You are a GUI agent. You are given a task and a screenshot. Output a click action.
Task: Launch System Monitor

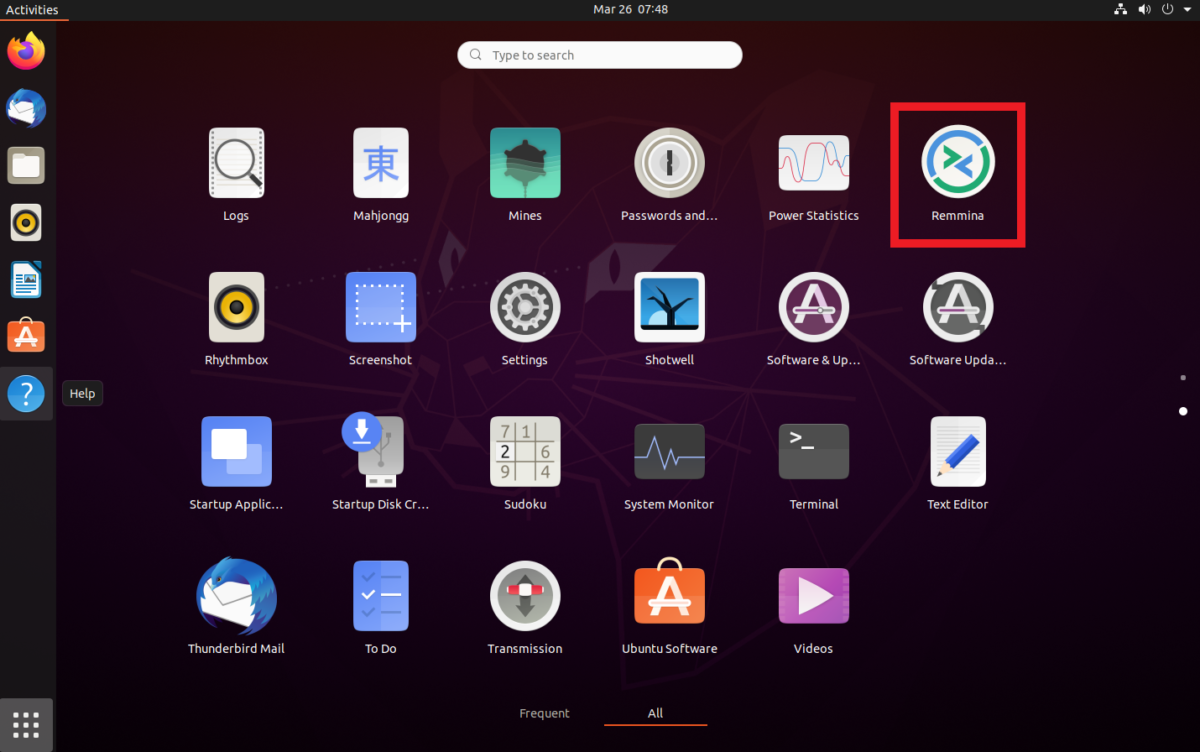coord(669,451)
